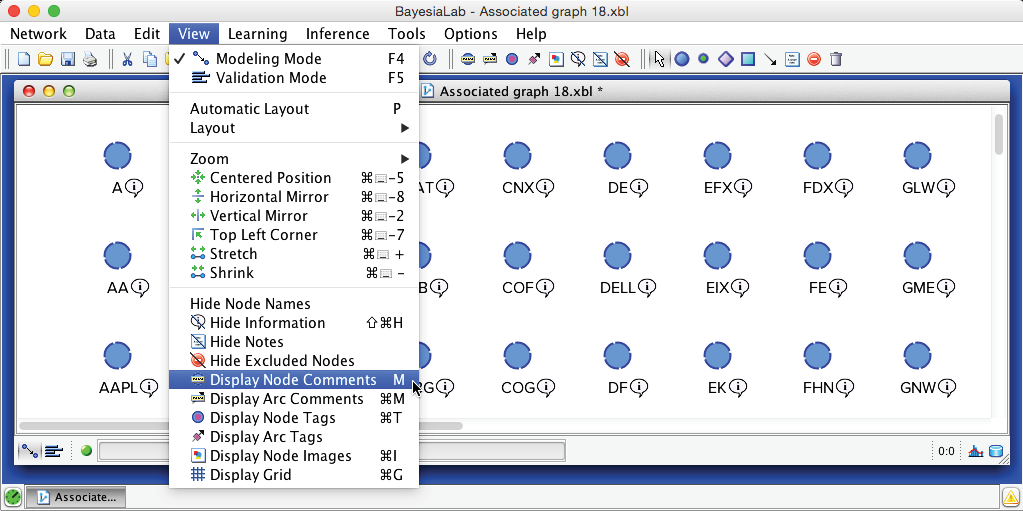The width and height of the screenshot is (1023, 511).
Task: Click the info icon beside node AAPL
Action: [147, 388]
